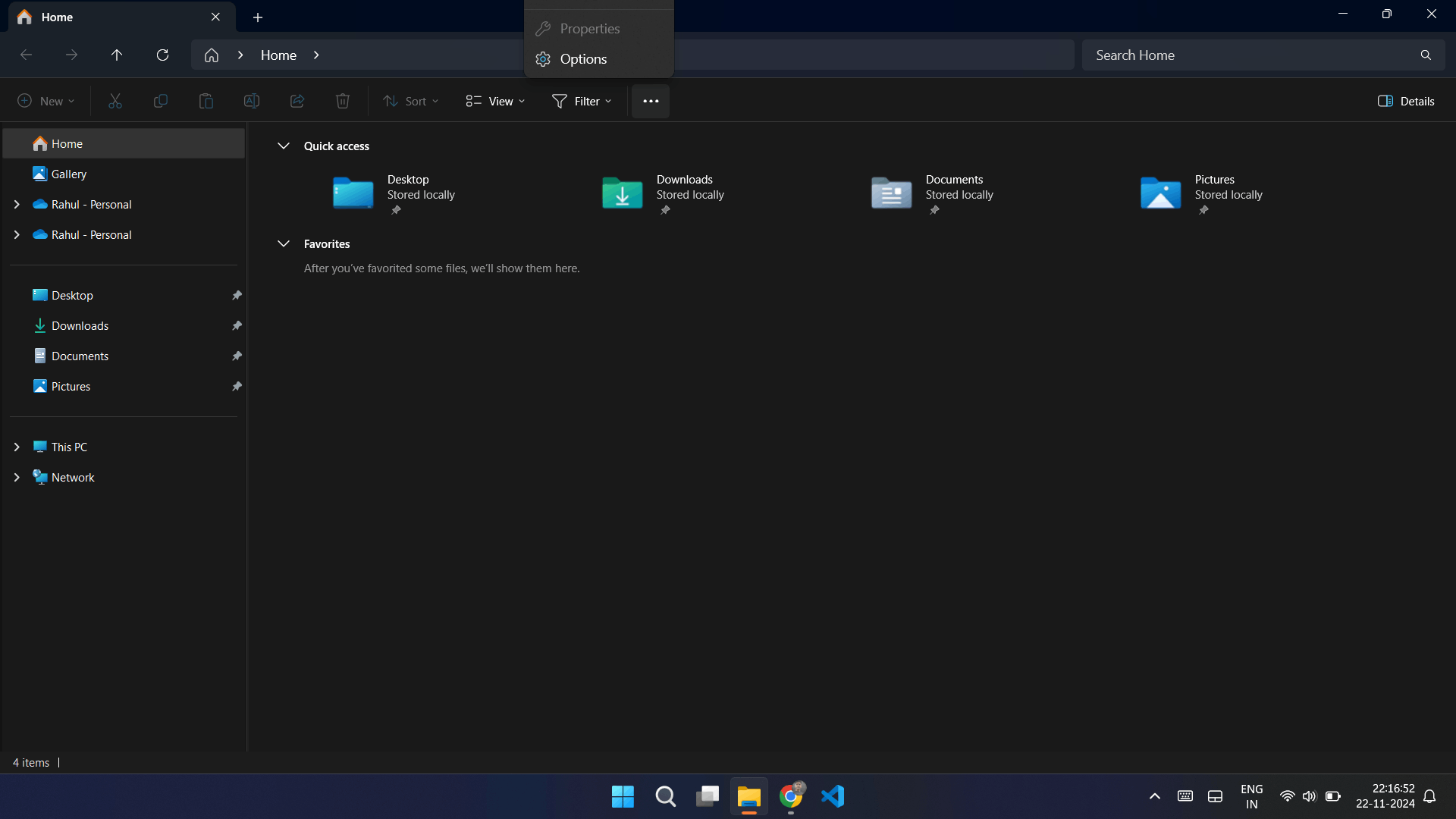Viewport: 1456px width, 819px height.
Task: Click the Cut scissors icon in toolbar
Action: [115, 101]
